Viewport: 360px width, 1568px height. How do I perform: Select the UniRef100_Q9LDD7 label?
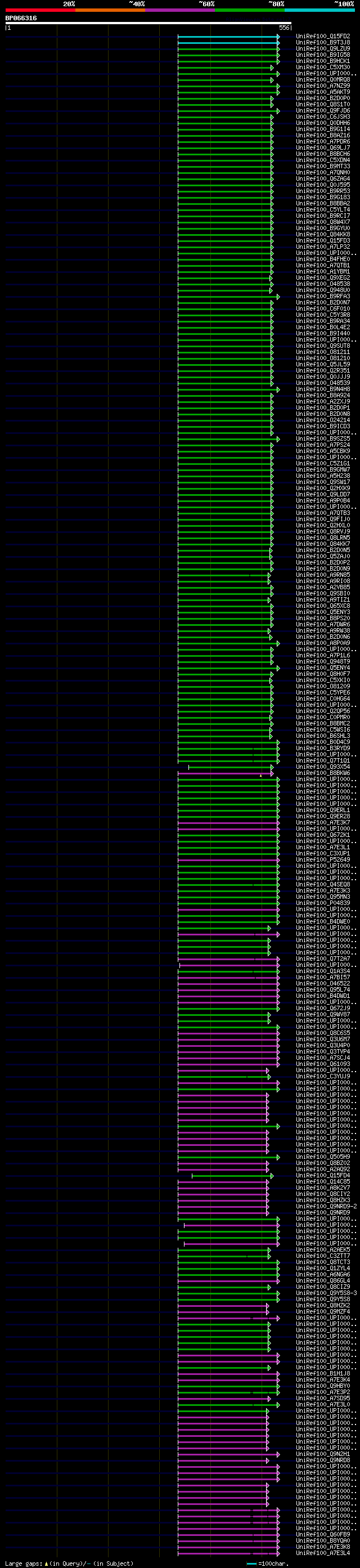pyautogui.click(x=323, y=494)
